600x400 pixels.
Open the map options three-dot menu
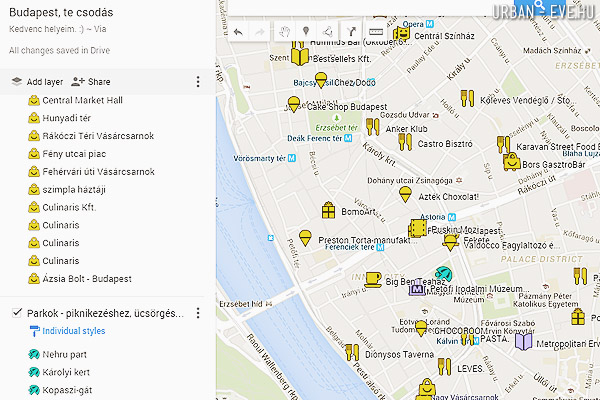(198, 82)
